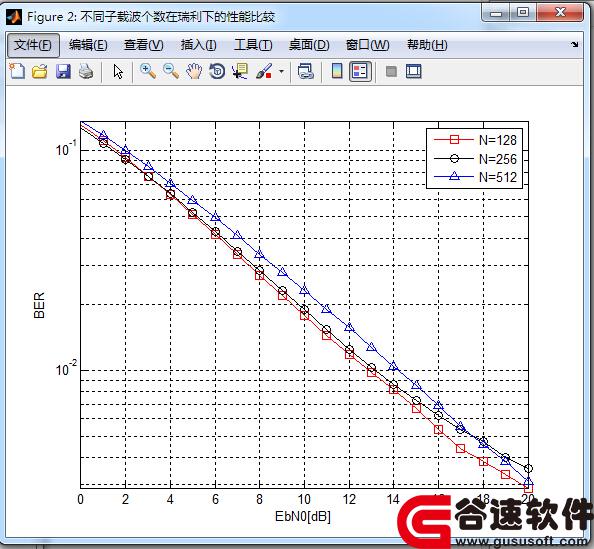Open the 文件(F) menu

pos(33,45)
